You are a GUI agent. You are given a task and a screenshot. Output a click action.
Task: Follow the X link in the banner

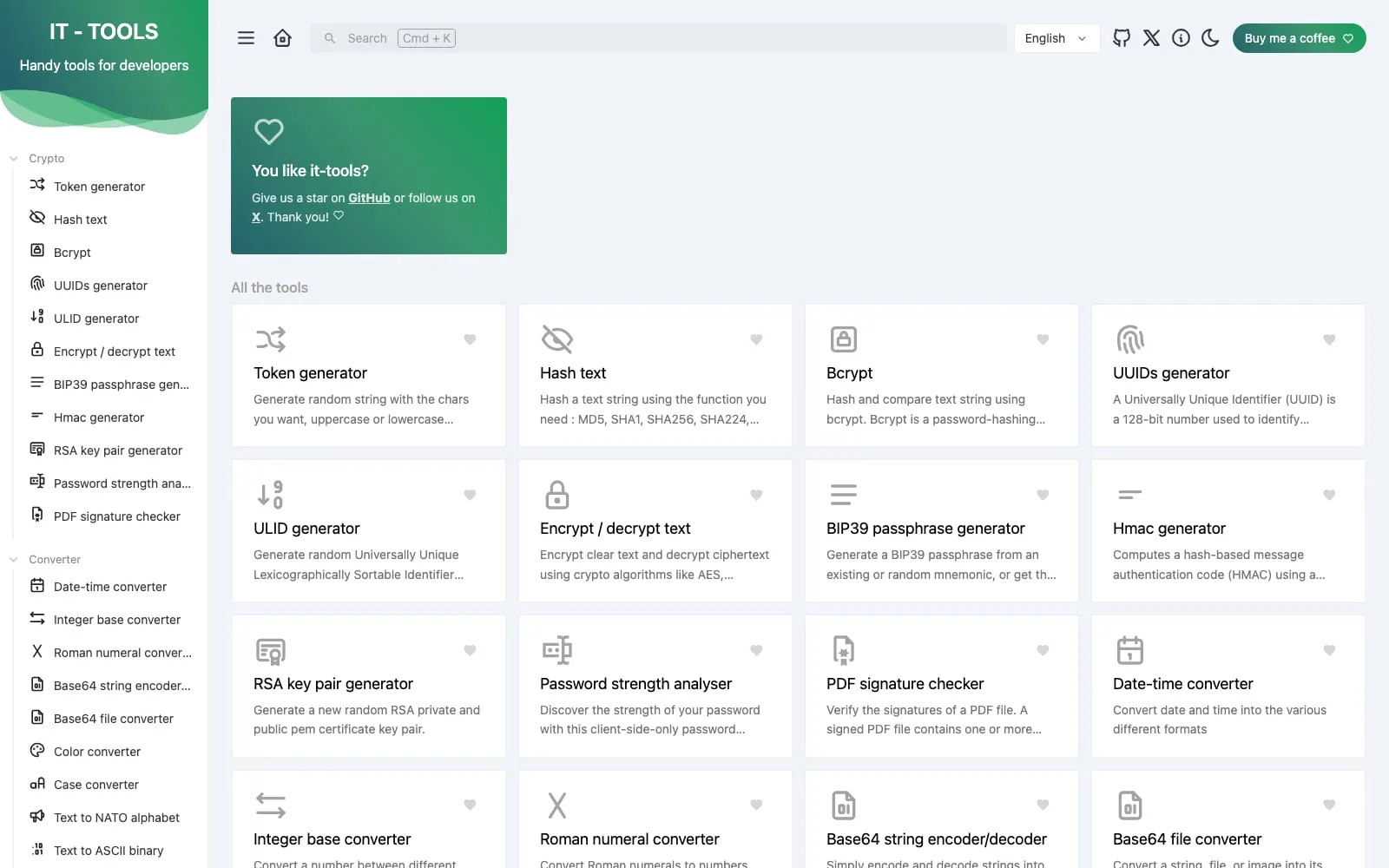click(256, 217)
